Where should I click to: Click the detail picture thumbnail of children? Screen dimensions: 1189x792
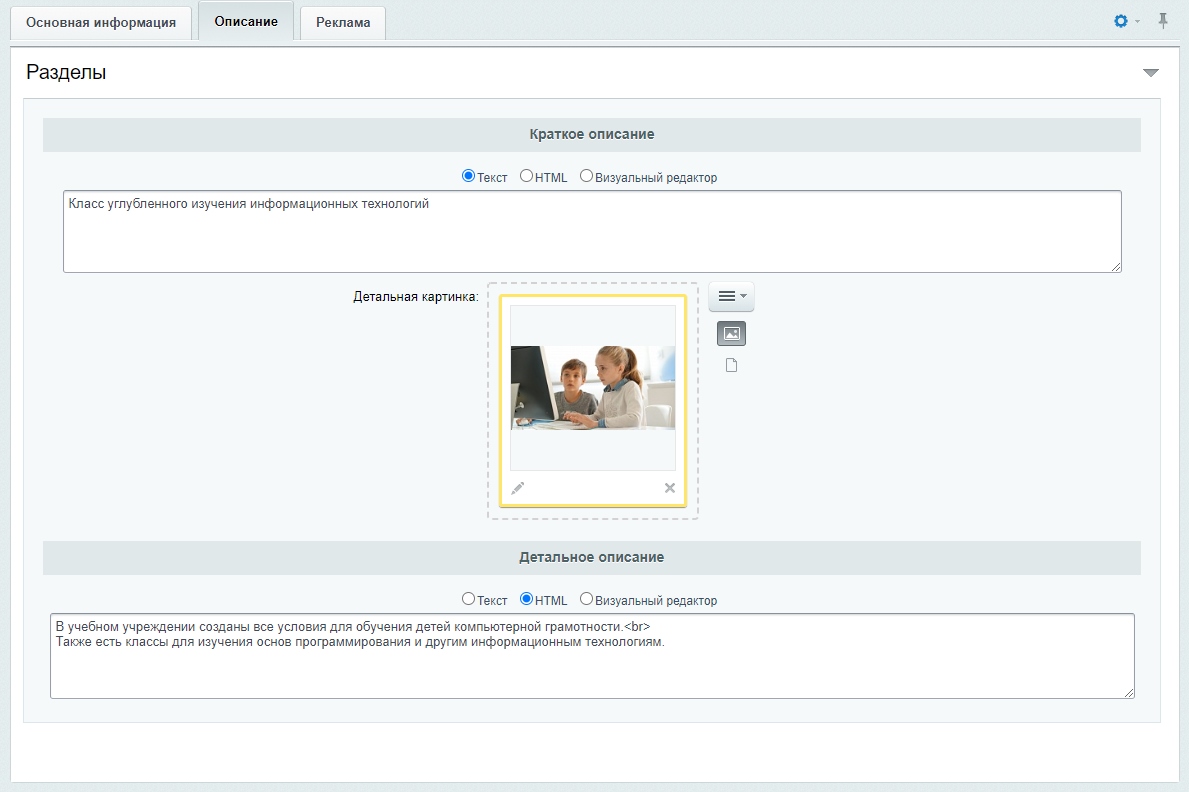[593, 388]
